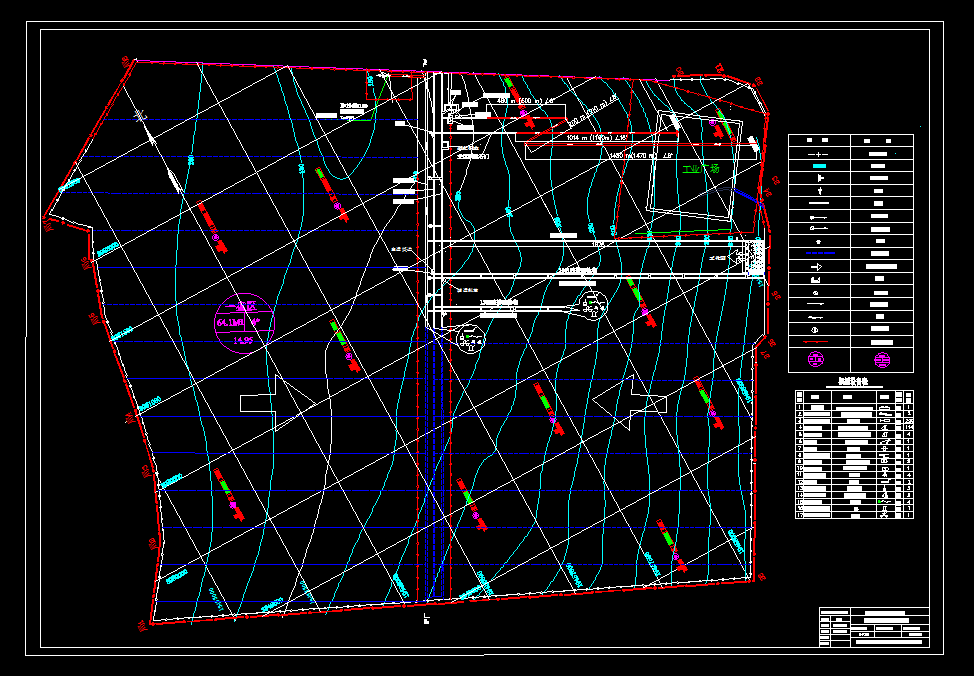The width and height of the screenshot is (974, 676).
Task: Click the lower circled shaft-station detail symbol
Action: pos(471,339)
